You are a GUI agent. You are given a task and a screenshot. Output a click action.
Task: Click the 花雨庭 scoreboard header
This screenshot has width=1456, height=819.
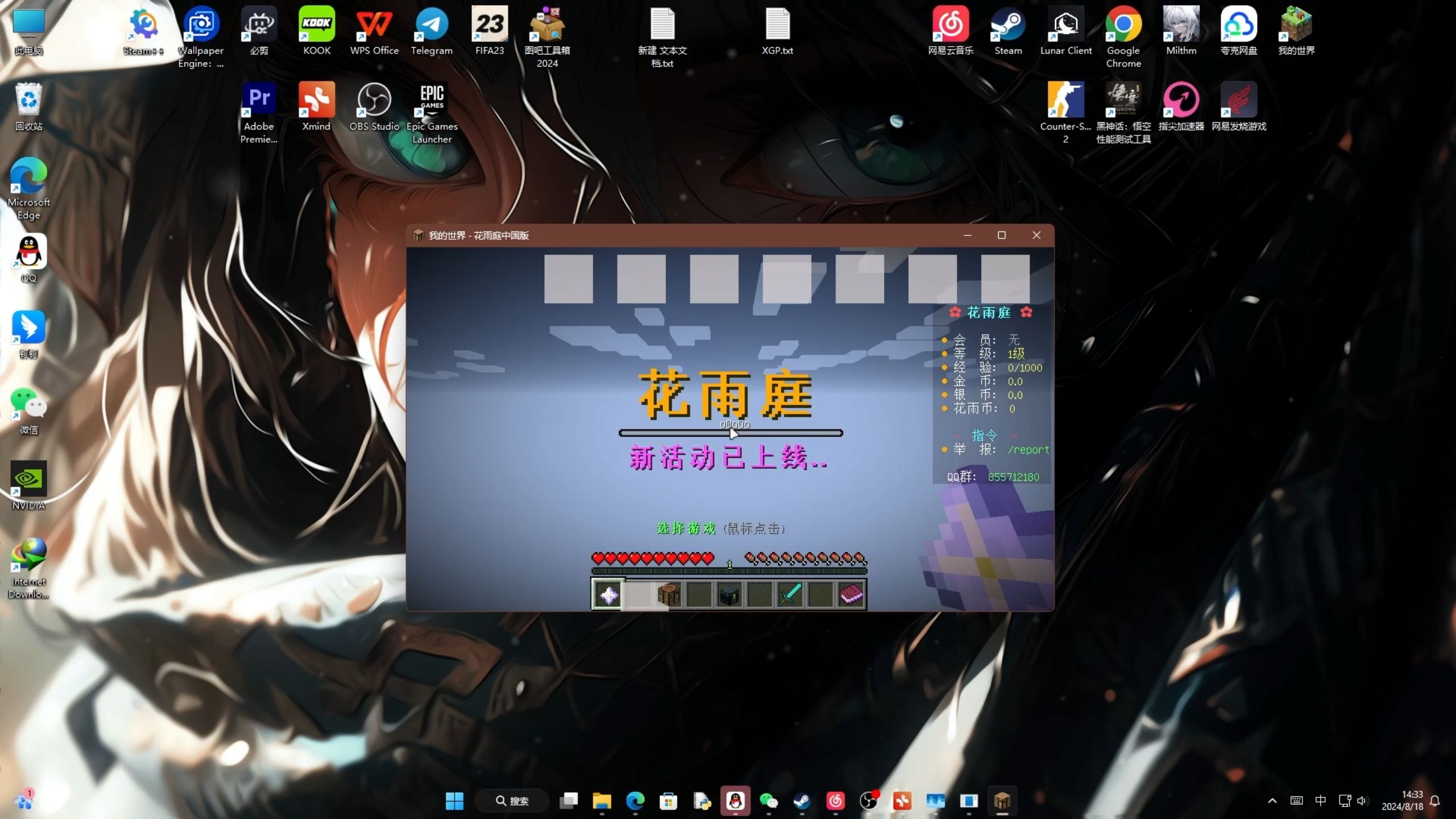coord(990,312)
